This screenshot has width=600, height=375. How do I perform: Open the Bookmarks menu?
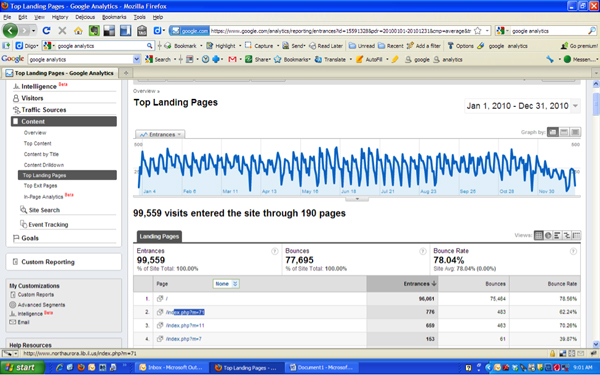pyautogui.click(x=114, y=17)
